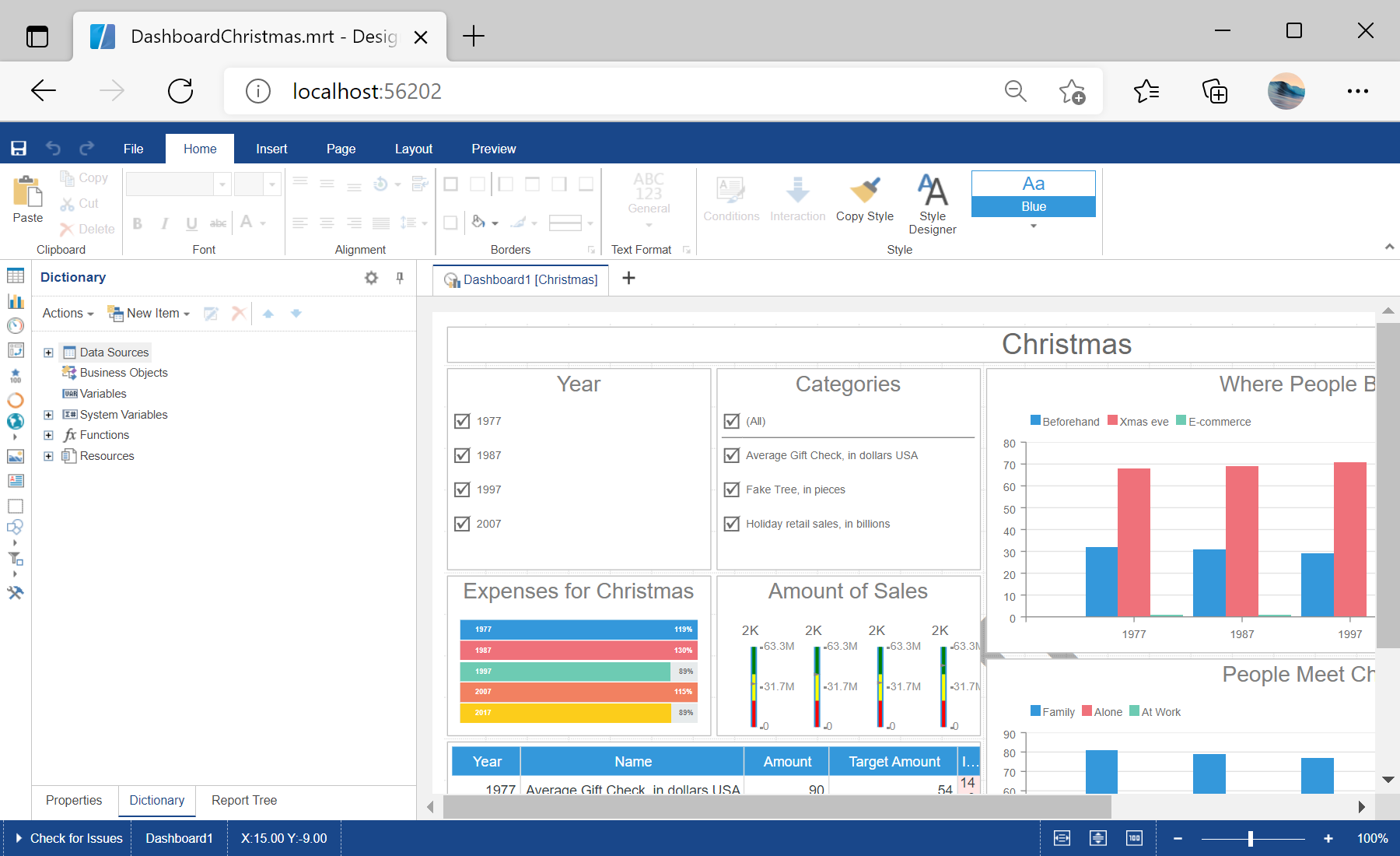The image size is (1400, 856).
Task: Select the Map globe icon in sidebar
Action: (16, 422)
